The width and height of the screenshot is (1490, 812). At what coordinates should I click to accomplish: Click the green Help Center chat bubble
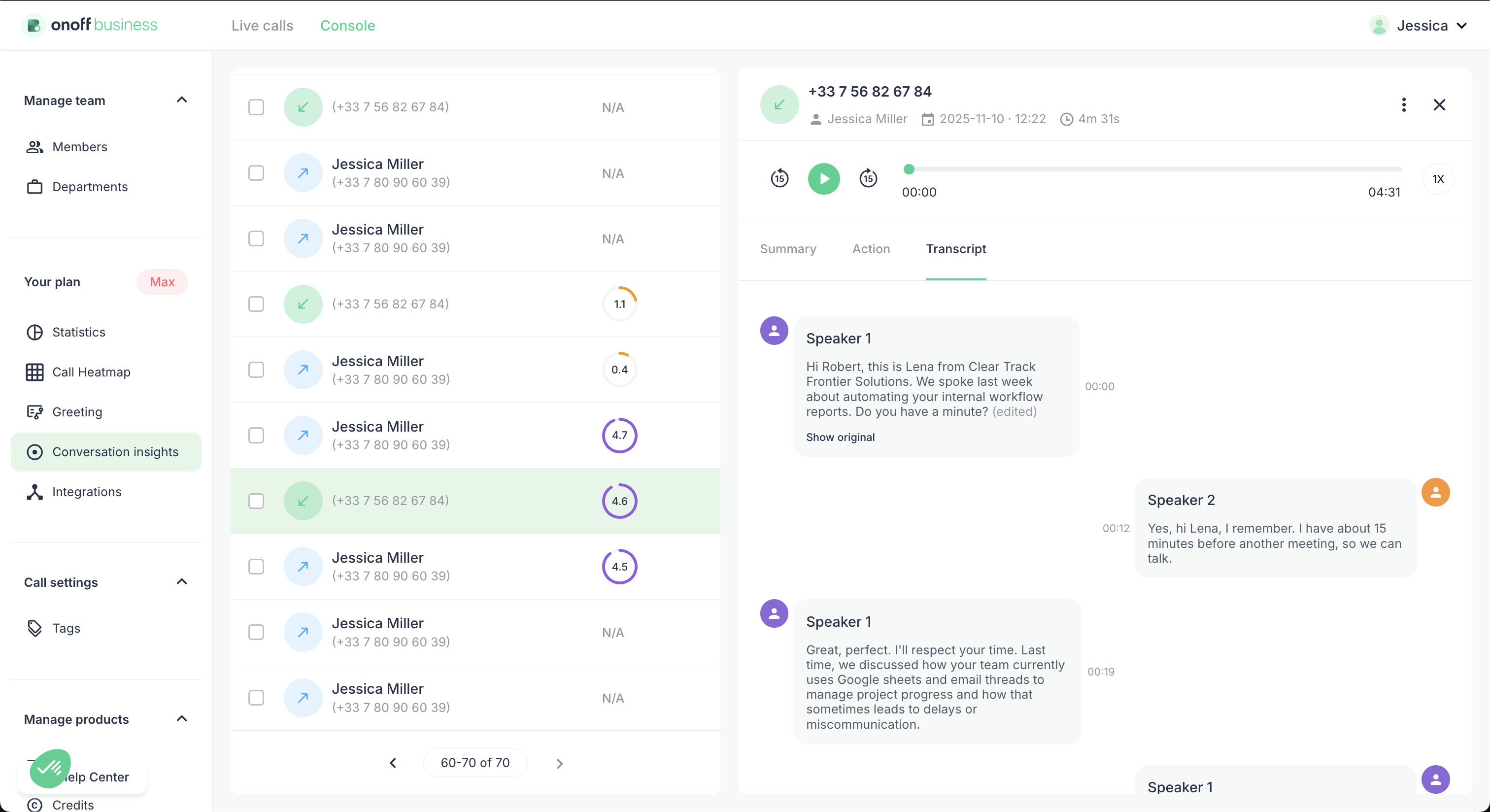click(50, 768)
